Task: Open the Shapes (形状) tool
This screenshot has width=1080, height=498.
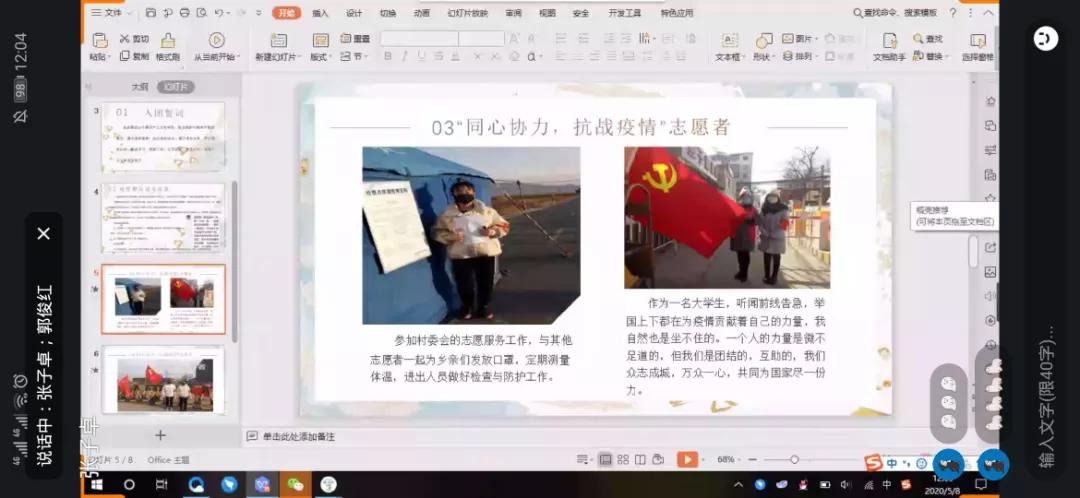Action: pyautogui.click(x=764, y=41)
